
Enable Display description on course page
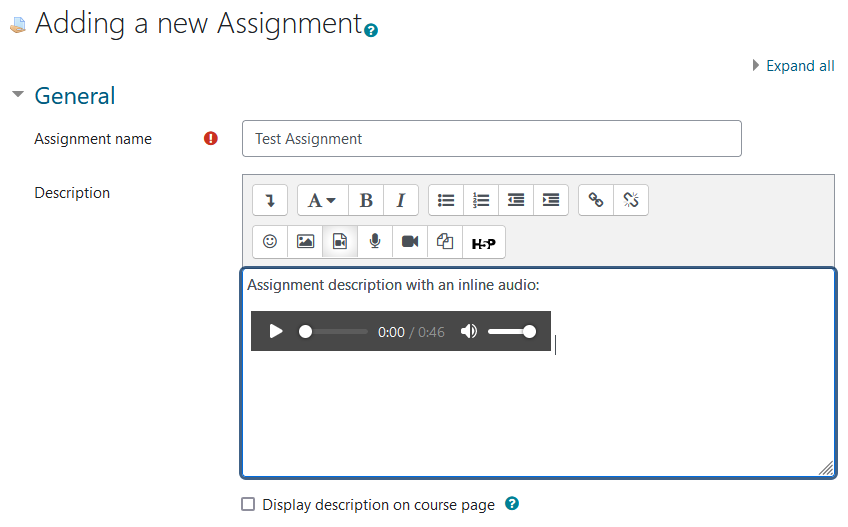click(248, 504)
